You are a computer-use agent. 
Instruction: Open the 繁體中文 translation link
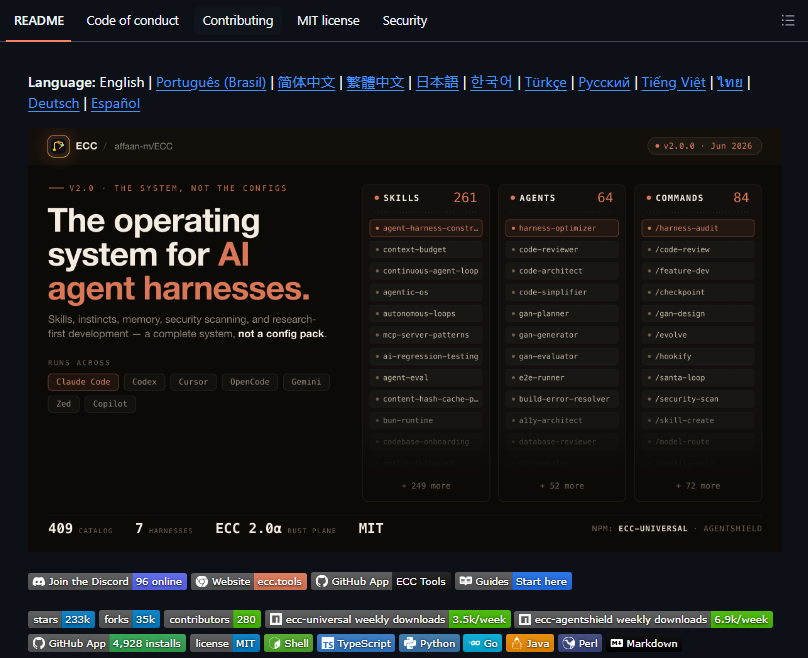(375, 82)
